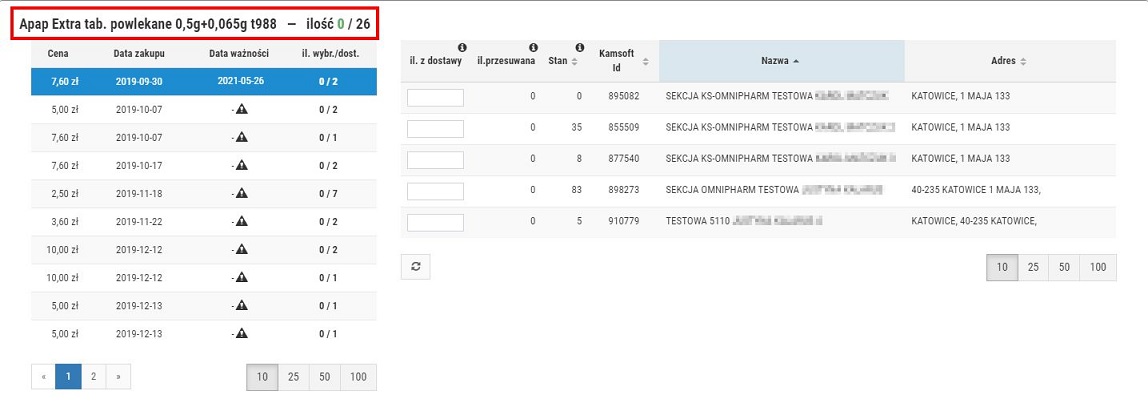Sort by Kamsoft Id column arrows
This screenshot has height=411, width=1148.
(645, 62)
